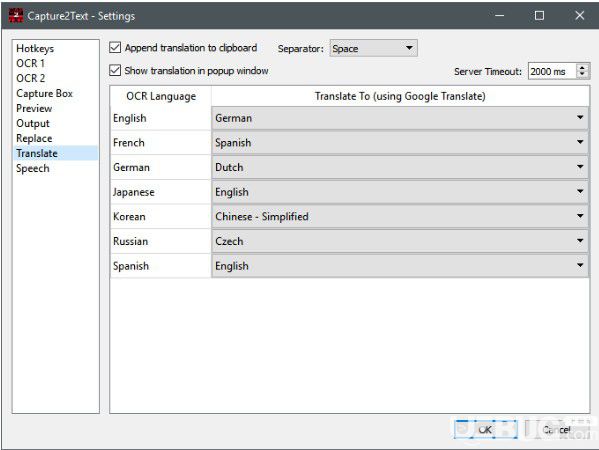Minimize the Settings window
The image size is (599, 450).
pyautogui.click(x=499, y=16)
